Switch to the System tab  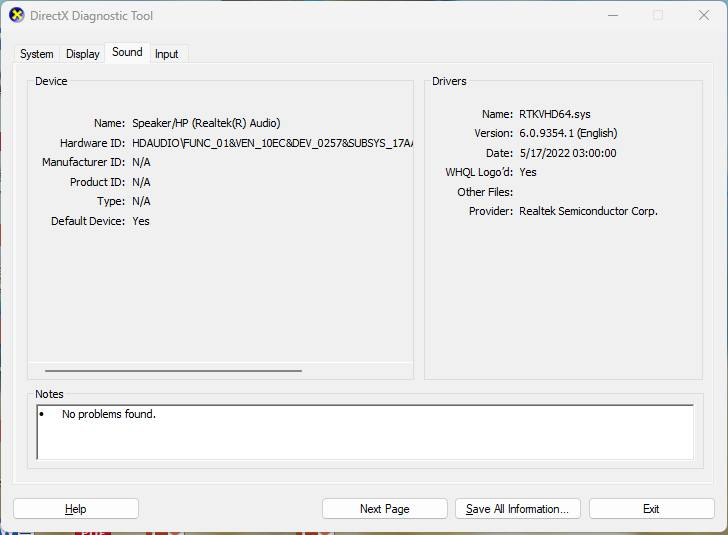(x=37, y=54)
